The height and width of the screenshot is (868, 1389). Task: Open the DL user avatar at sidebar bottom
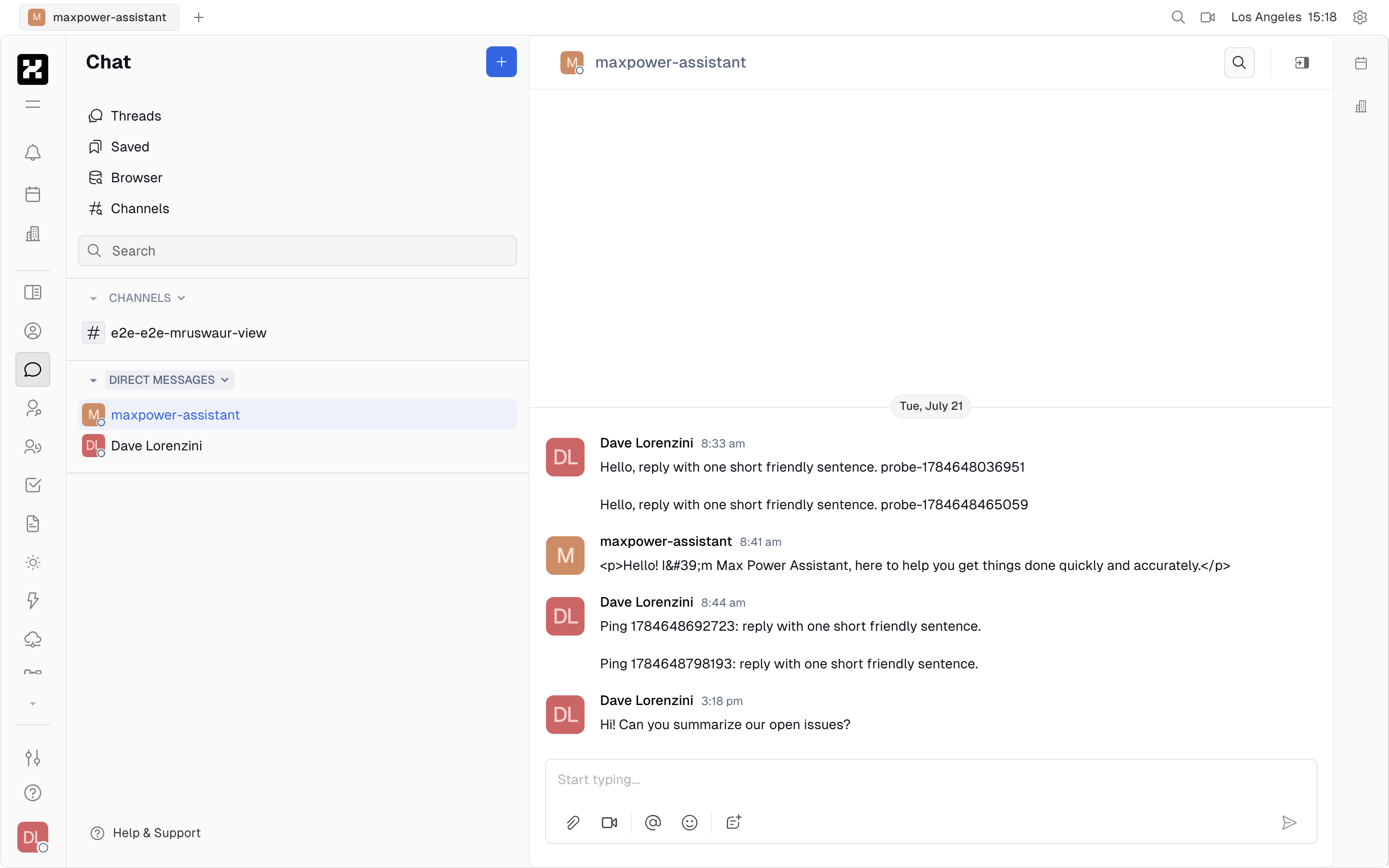tap(33, 837)
